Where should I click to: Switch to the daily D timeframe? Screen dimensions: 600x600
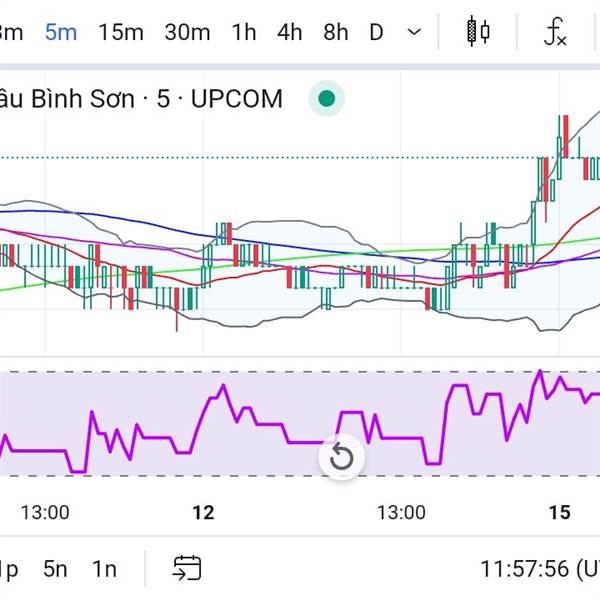pos(376,32)
